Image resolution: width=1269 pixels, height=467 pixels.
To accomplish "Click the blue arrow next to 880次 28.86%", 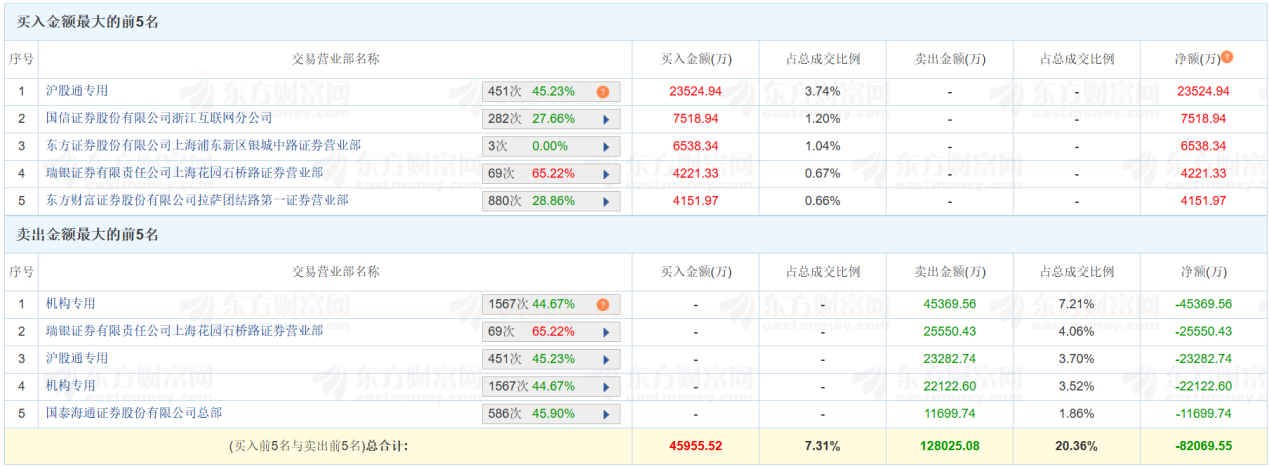I will tap(606, 201).
